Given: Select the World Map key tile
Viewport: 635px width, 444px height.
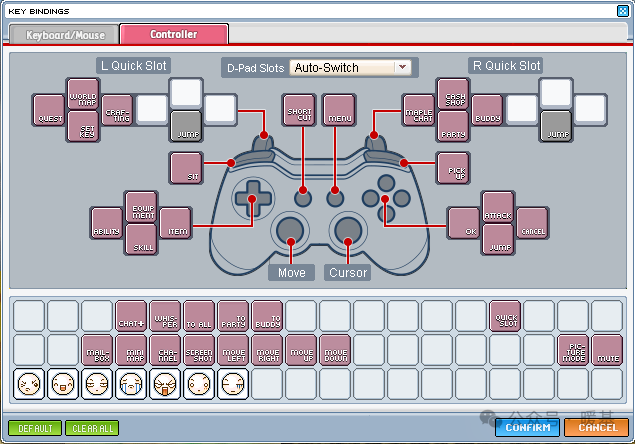Looking at the screenshot, I should (x=83, y=94).
